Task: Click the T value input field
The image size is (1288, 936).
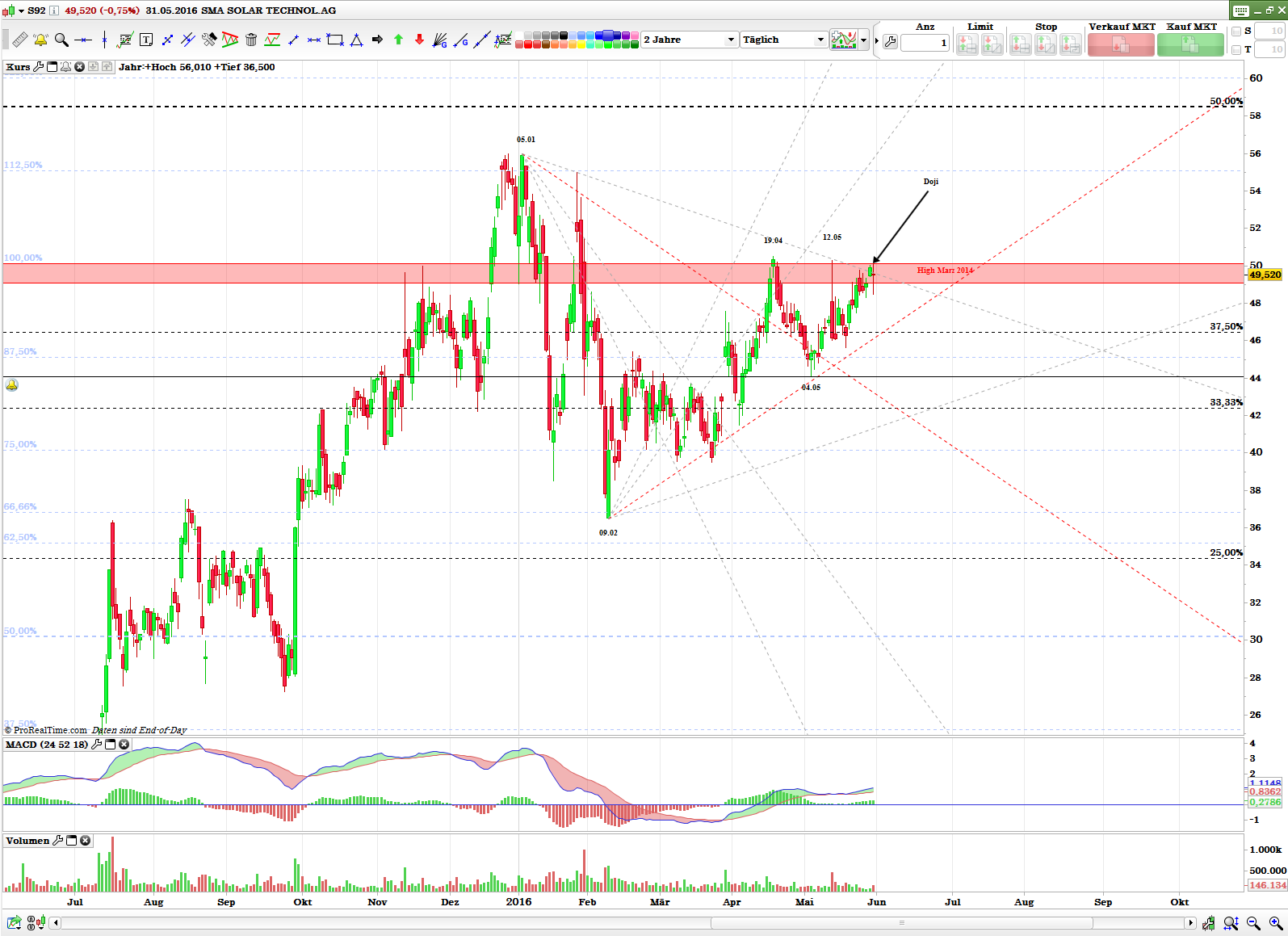Action: point(1269,49)
